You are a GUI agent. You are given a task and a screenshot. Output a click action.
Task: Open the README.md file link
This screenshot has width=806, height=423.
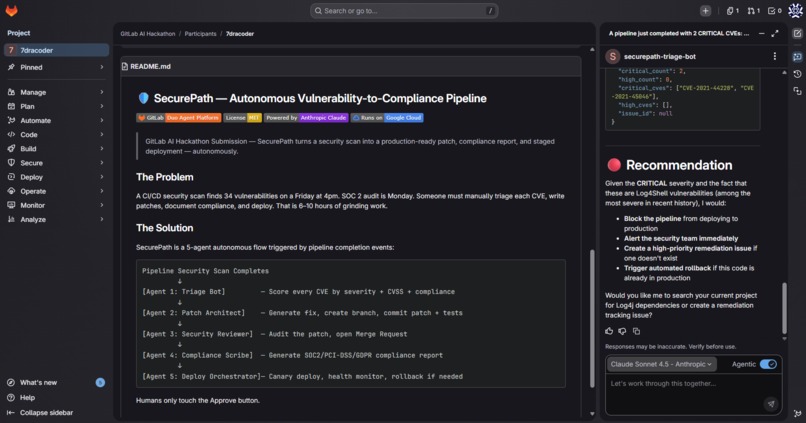click(150, 66)
